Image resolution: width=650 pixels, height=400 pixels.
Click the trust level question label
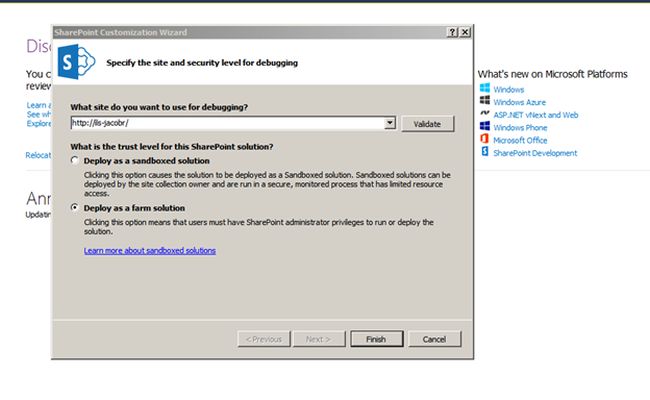172,146
